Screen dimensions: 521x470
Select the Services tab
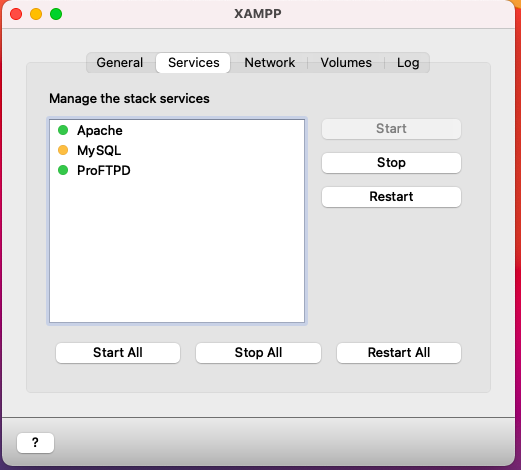(x=193, y=63)
